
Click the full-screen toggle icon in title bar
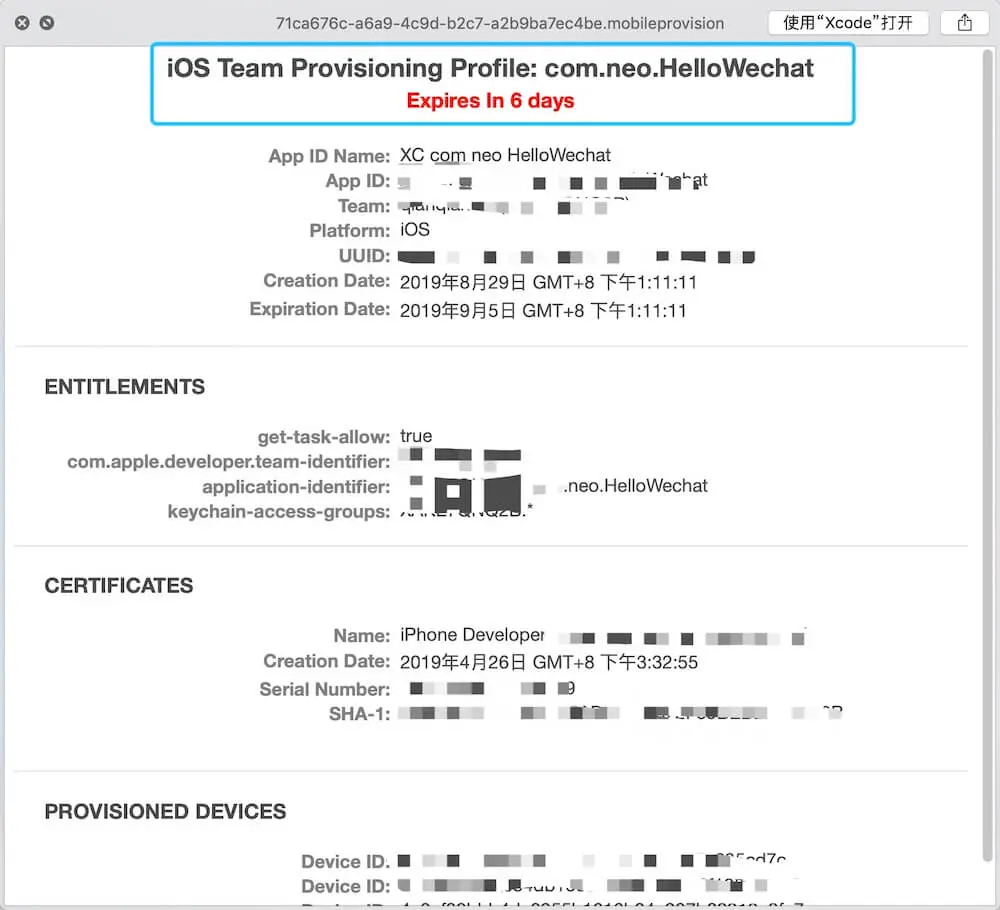click(x=47, y=23)
